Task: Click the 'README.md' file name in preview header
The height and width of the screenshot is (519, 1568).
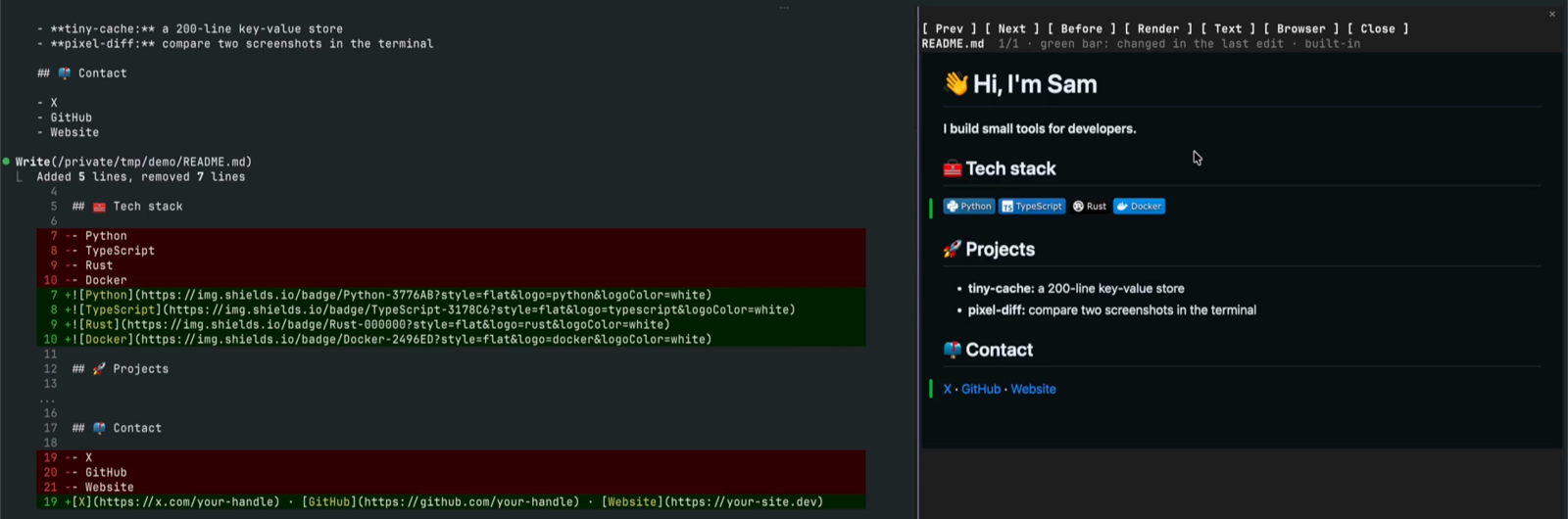Action: point(953,44)
